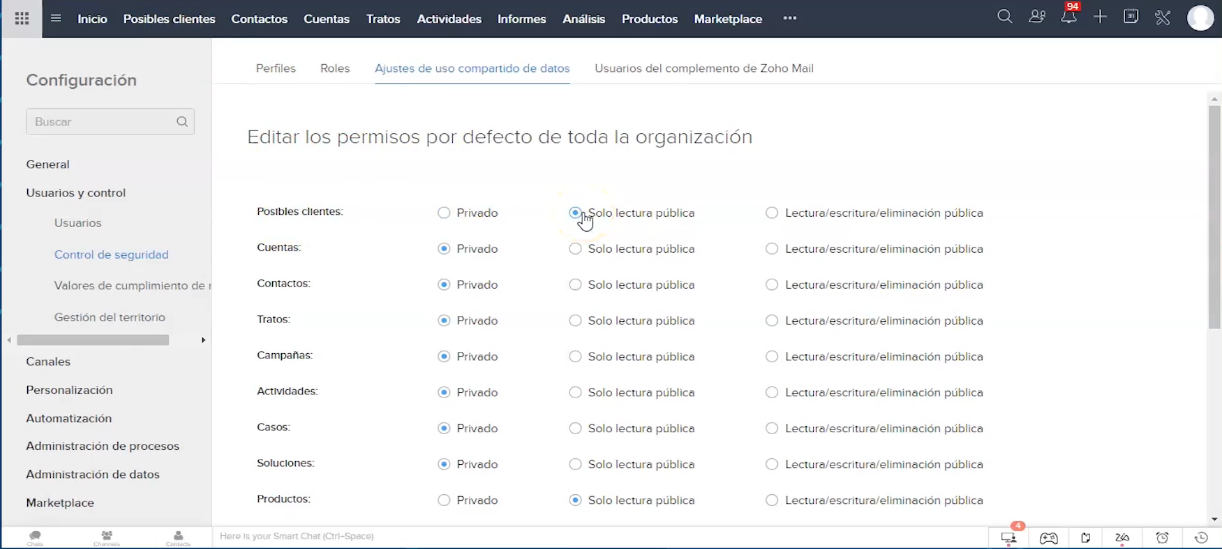Viewport: 1222px width, 549px height.
Task: Open the Informes module in top navigation
Action: pos(522,18)
